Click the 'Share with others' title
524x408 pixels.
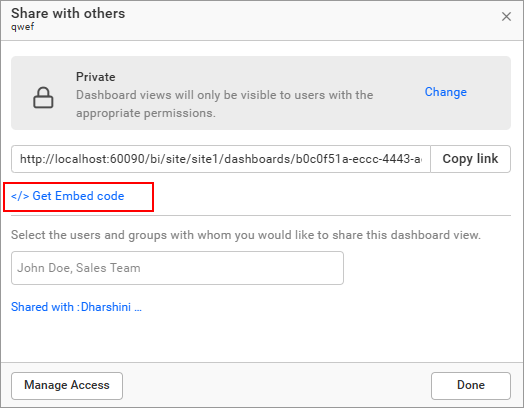coord(68,13)
